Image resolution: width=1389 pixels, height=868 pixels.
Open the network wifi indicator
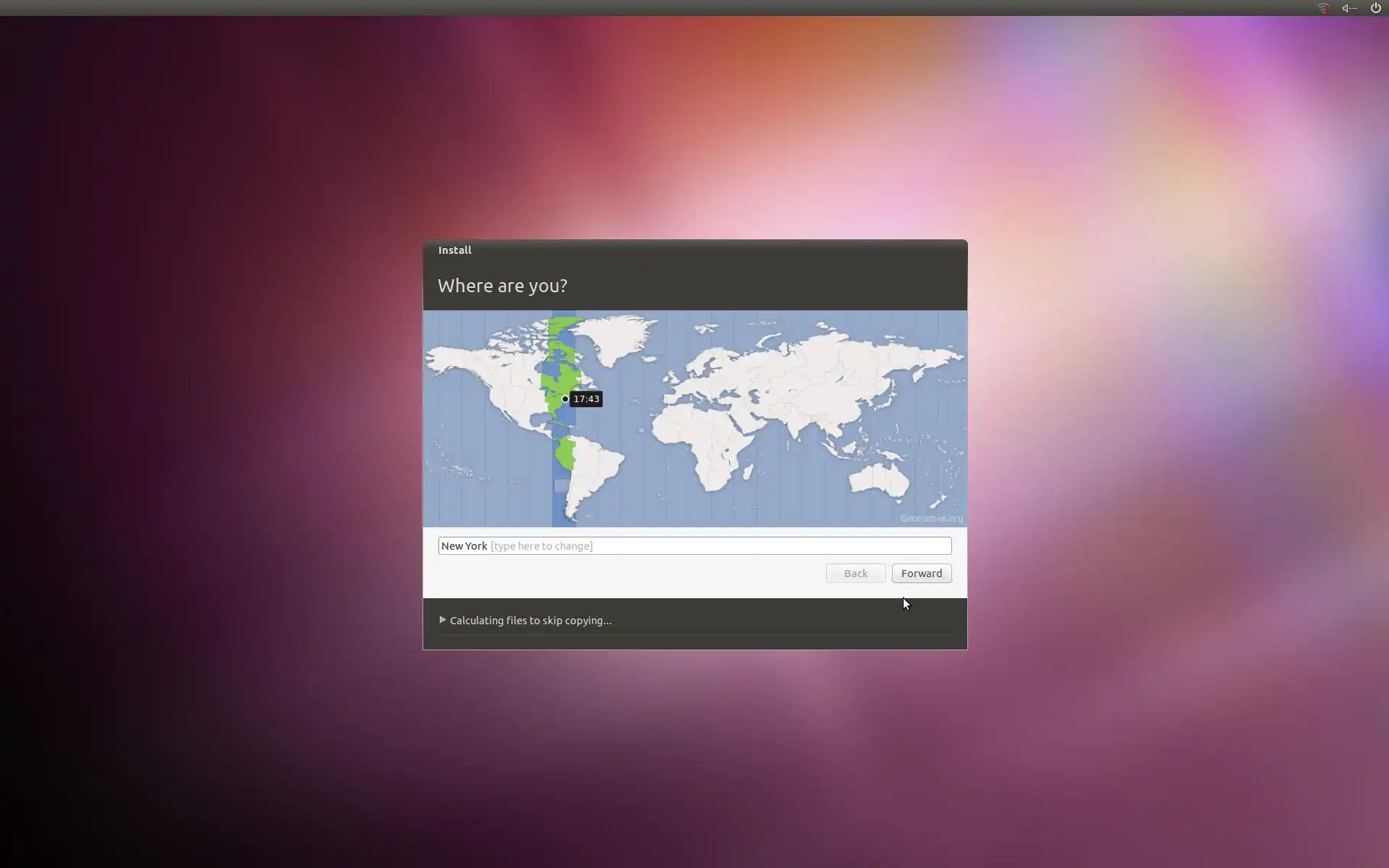[x=1322, y=8]
